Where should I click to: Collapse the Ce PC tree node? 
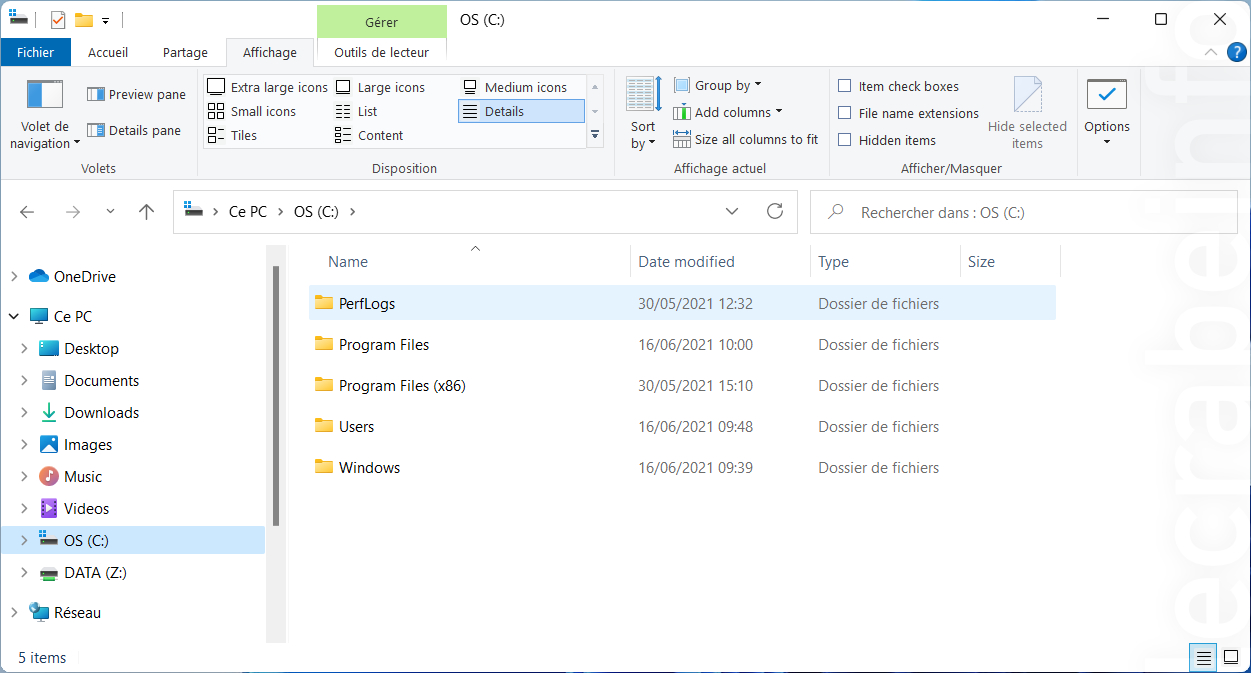pos(13,317)
